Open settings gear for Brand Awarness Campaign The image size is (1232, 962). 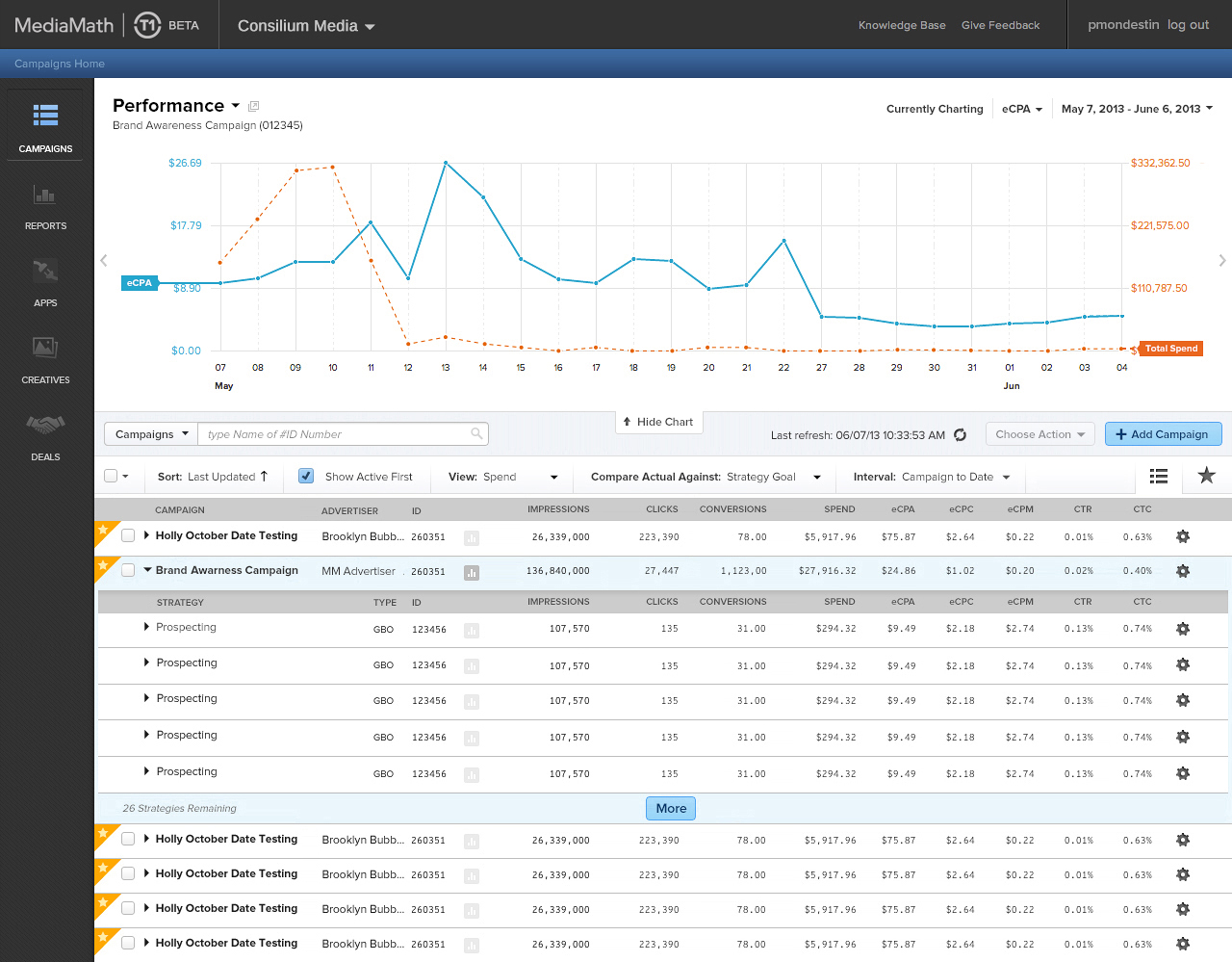click(1183, 571)
